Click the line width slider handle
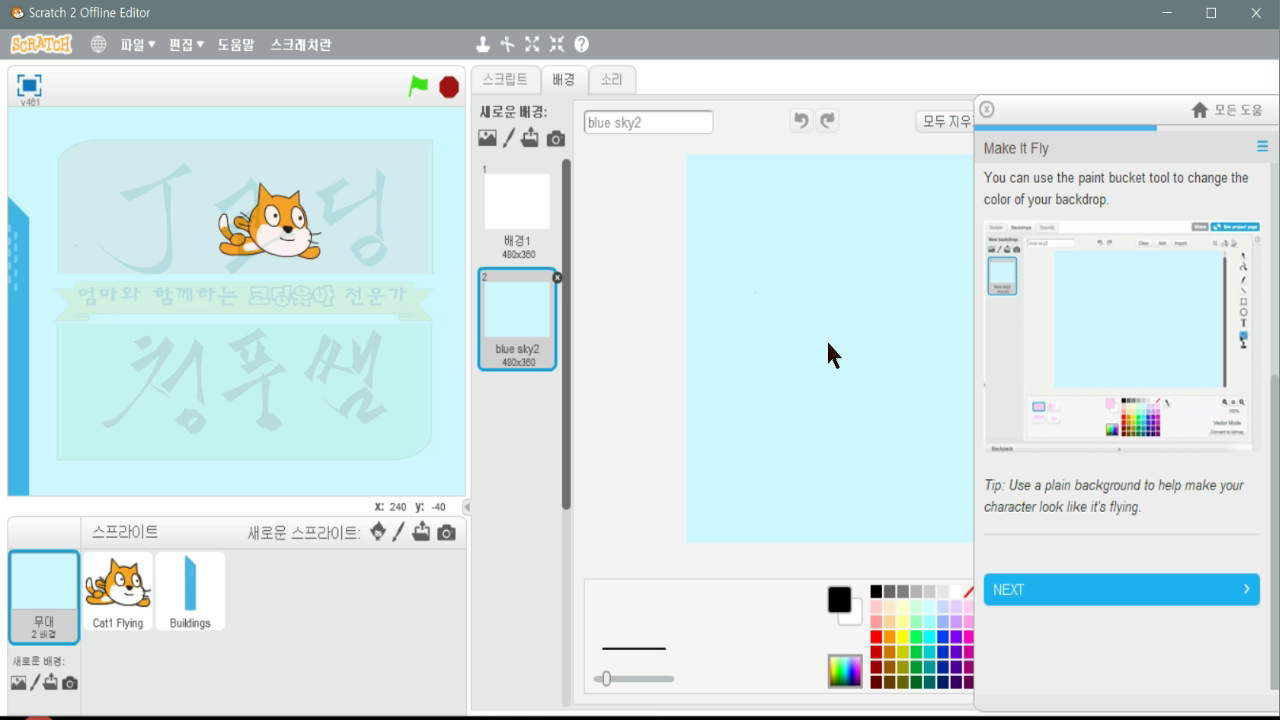The height and width of the screenshot is (720, 1280). tap(606, 679)
